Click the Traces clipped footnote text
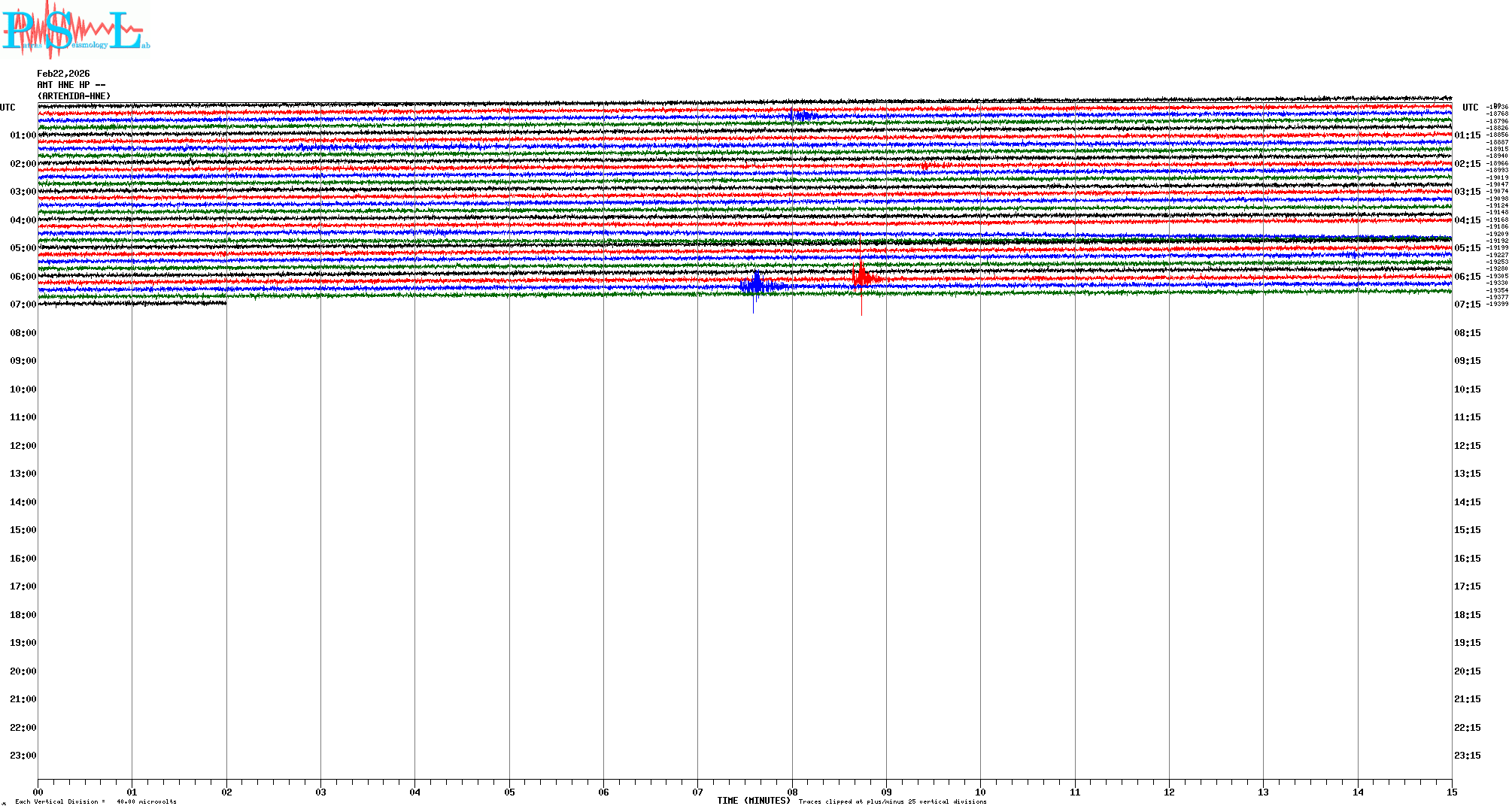The image size is (1512, 812). tap(892, 801)
